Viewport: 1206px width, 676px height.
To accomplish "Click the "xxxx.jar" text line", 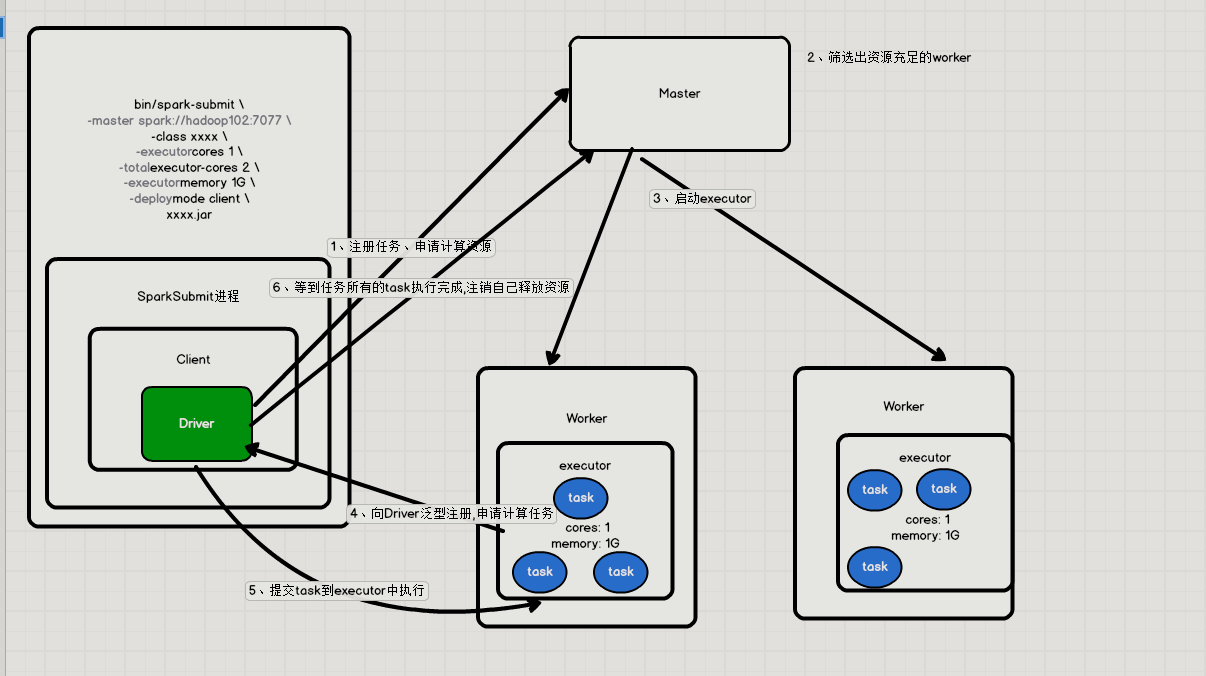I will pyautogui.click(x=189, y=214).
